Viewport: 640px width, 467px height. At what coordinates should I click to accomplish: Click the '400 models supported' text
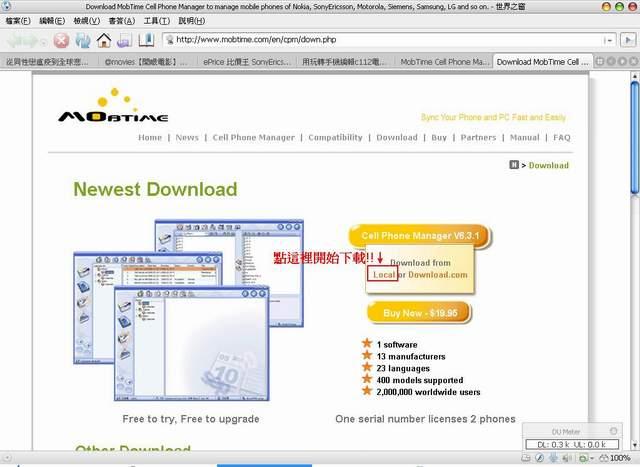click(x=420, y=380)
